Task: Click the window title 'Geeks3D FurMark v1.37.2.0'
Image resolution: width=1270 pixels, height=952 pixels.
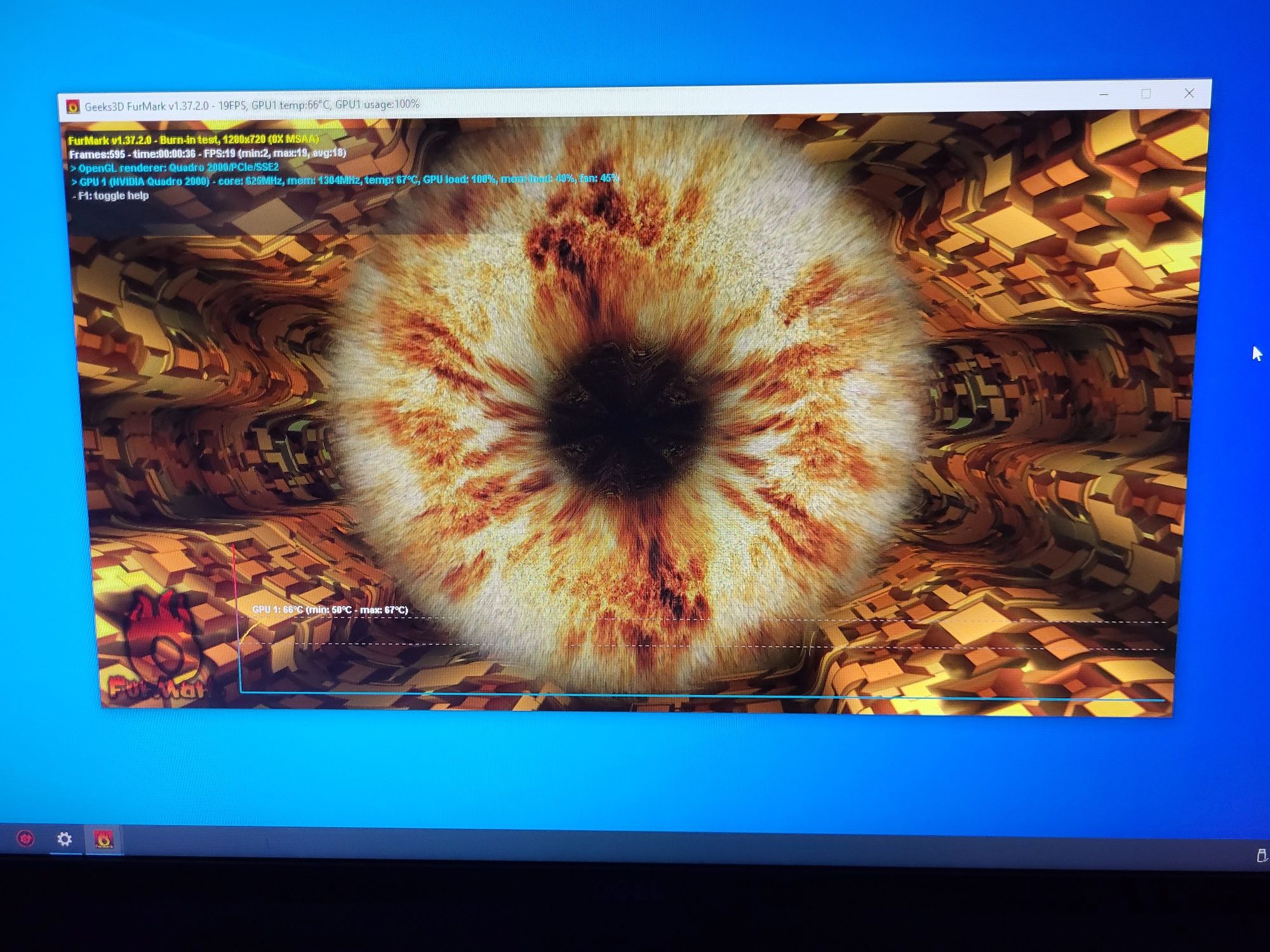Action: (x=147, y=106)
